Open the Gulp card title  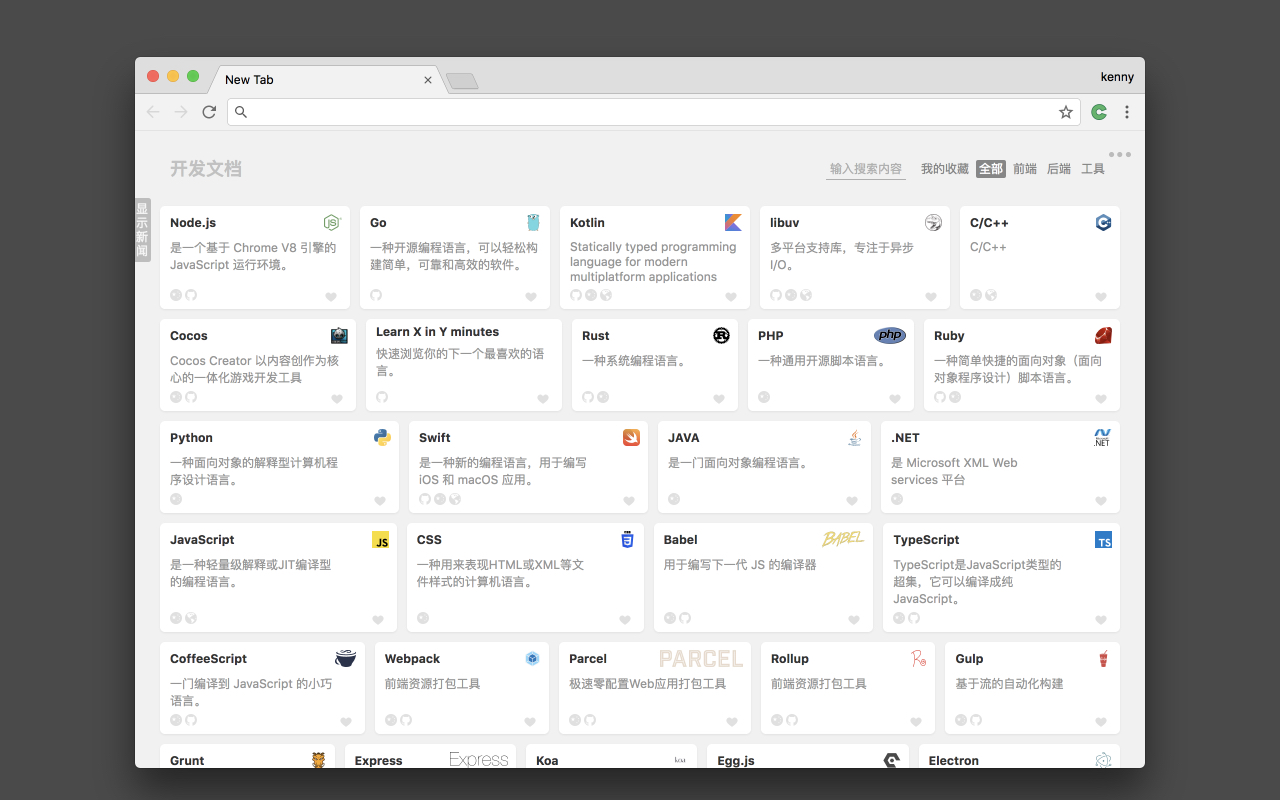[x=969, y=659]
